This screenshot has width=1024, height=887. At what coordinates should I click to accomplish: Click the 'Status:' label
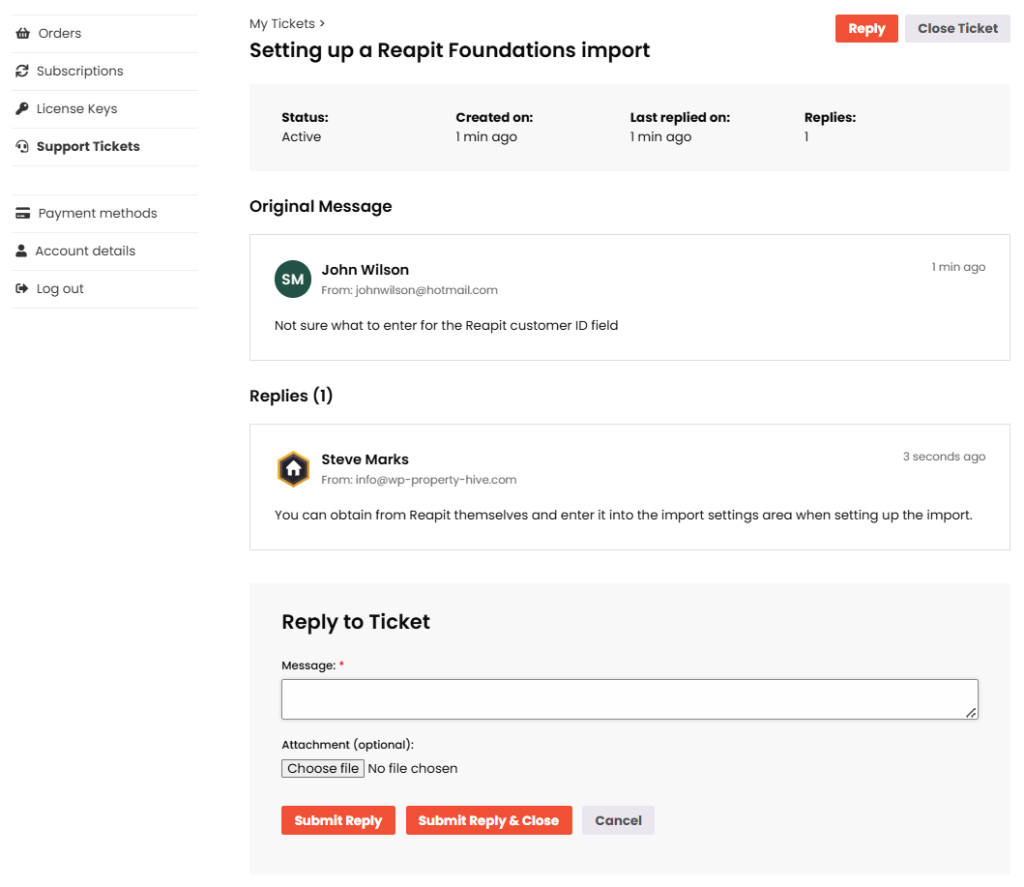(305, 118)
